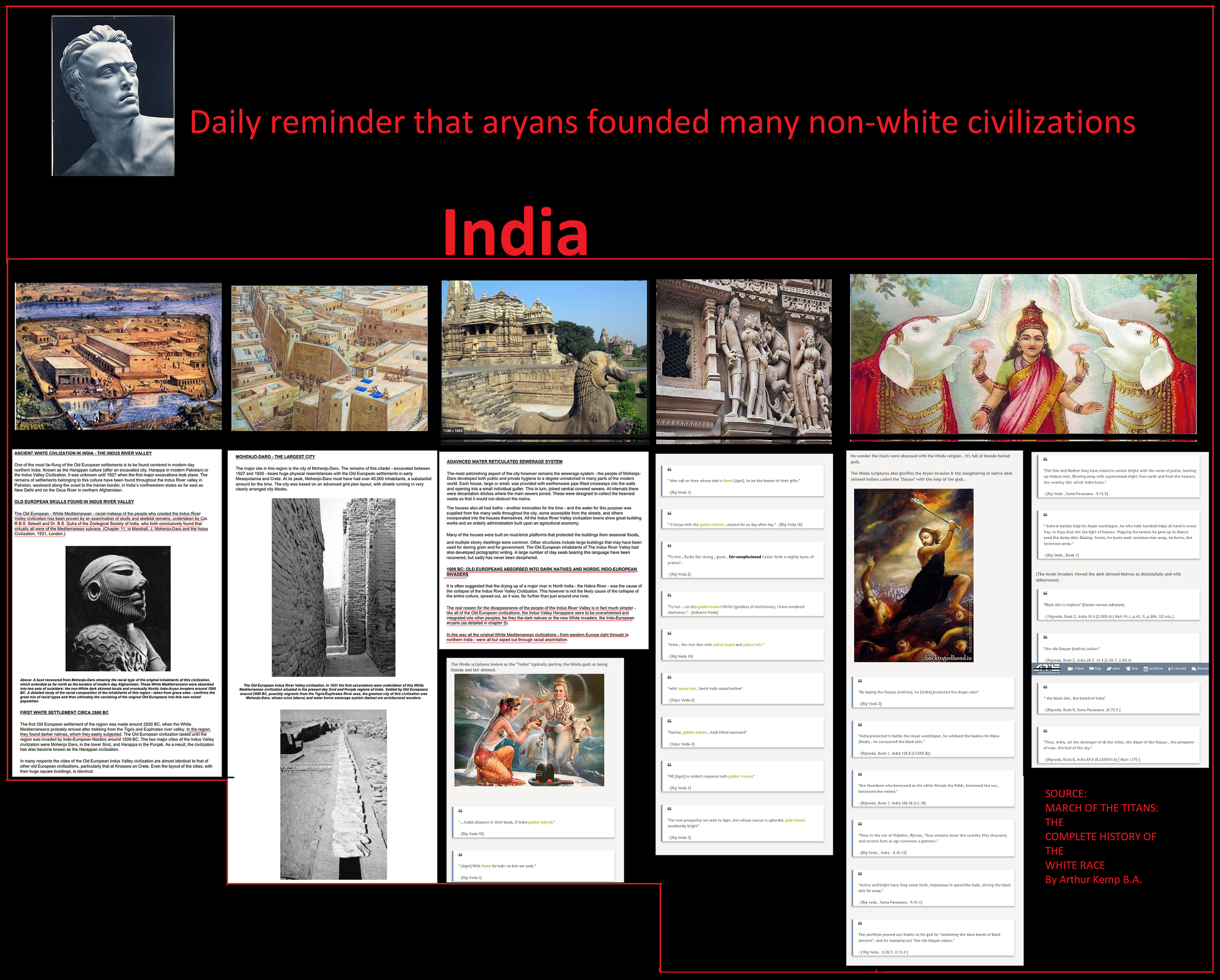Open the painting of warrior raising a weapon
This screenshot has width=1220, height=980.
pos(914,576)
